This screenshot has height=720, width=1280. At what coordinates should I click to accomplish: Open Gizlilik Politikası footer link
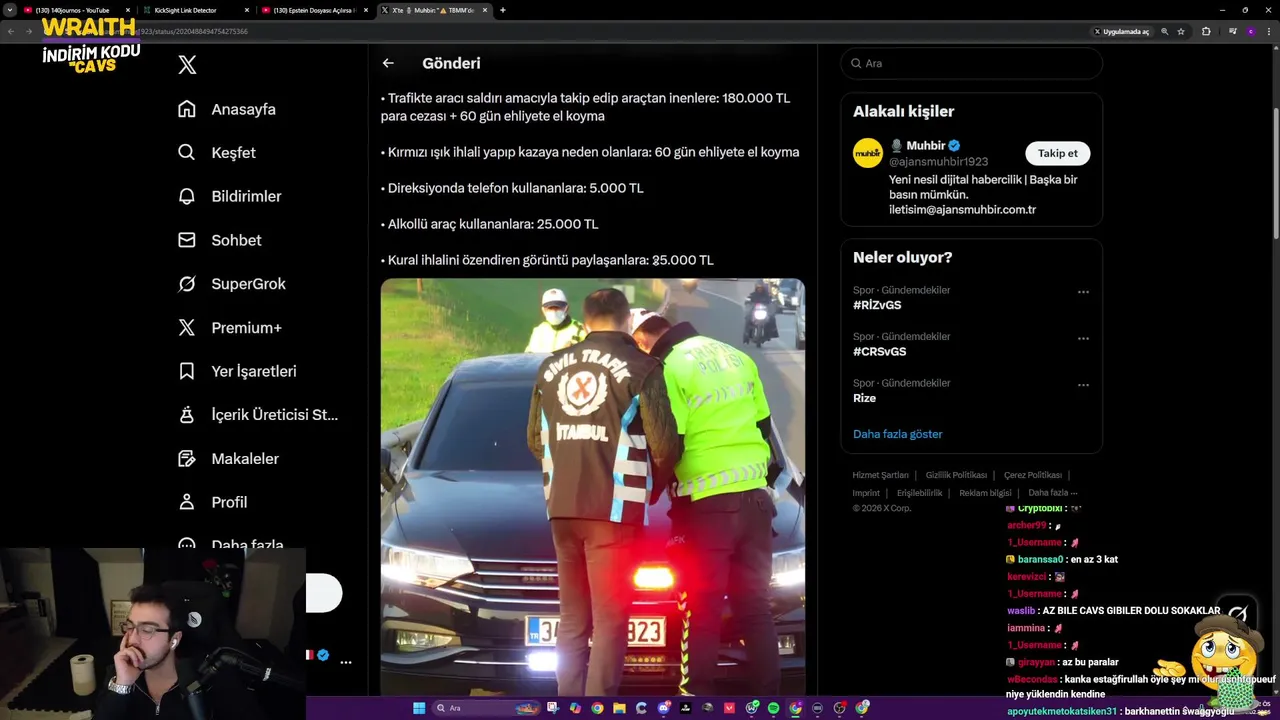[956, 475]
